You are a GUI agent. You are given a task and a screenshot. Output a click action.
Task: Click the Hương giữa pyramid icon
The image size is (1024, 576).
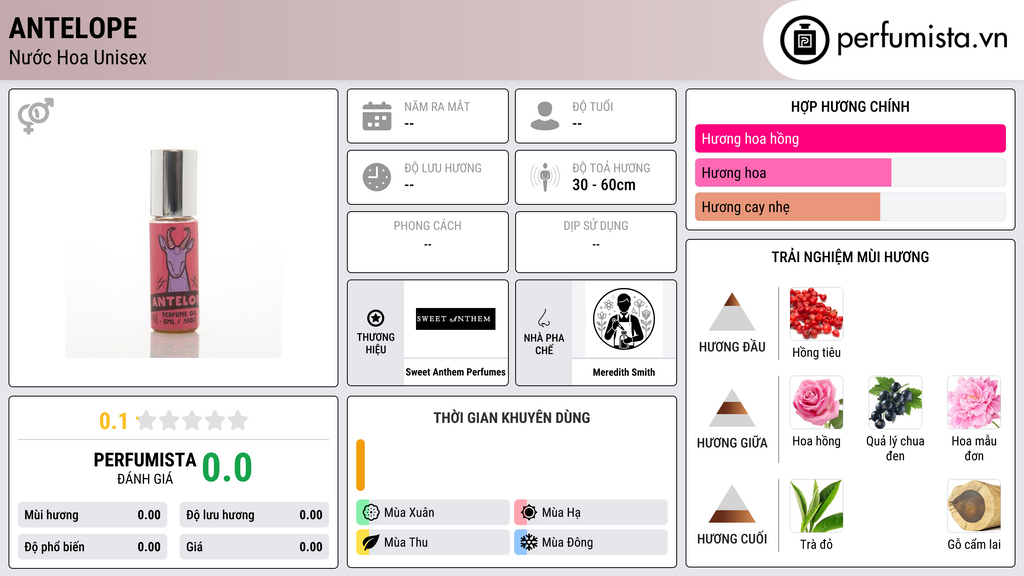coord(732,408)
